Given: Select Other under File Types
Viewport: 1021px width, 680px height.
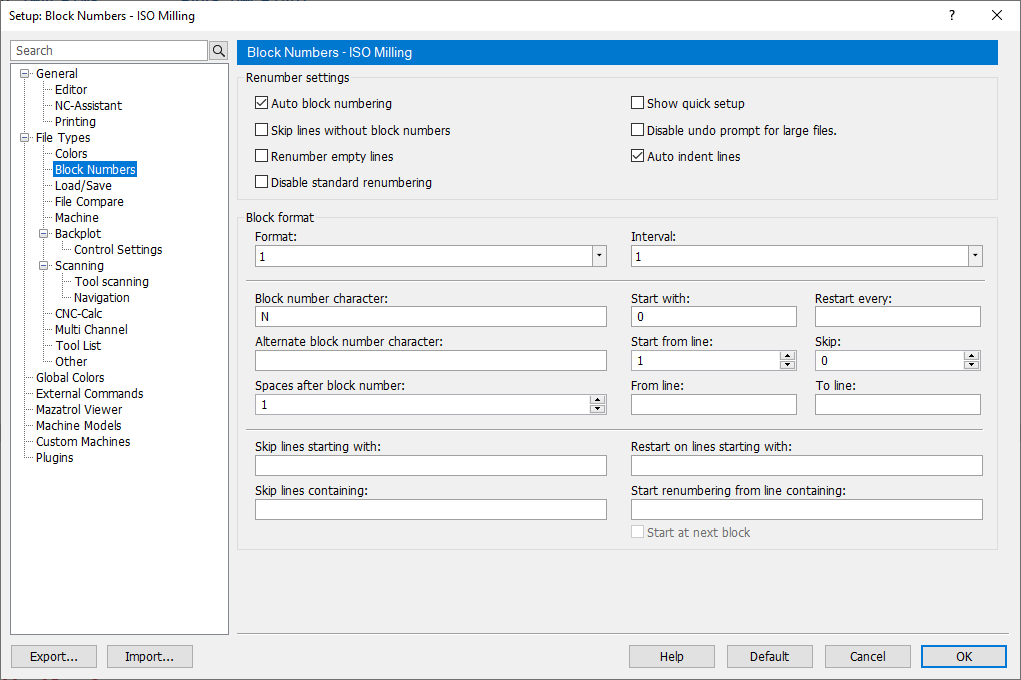Looking at the screenshot, I should (x=71, y=361).
